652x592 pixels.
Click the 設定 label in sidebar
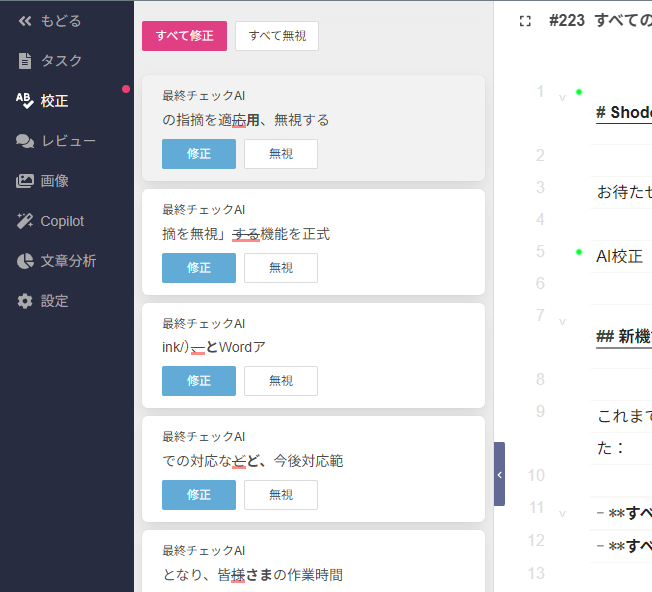(54, 301)
